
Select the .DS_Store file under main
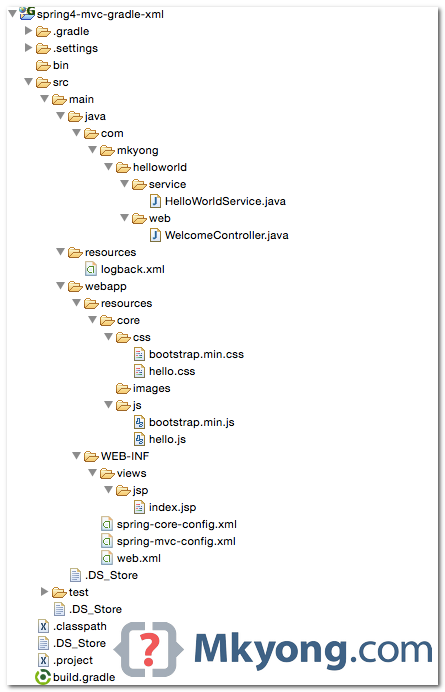[111, 575]
